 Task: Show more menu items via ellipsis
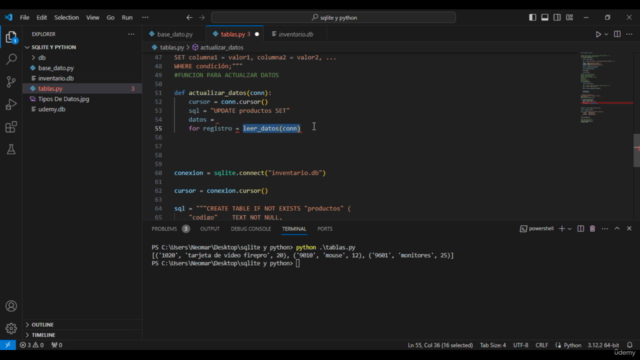pyautogui.click(x=145, y=18)
